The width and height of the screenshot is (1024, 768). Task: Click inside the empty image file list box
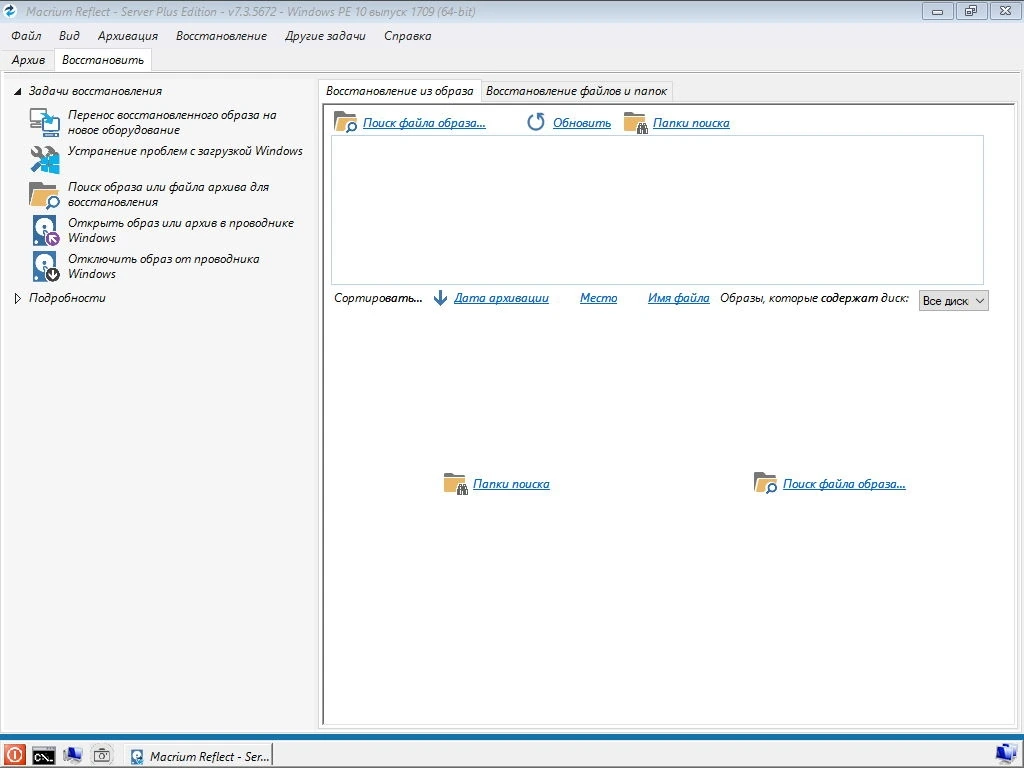[x=657, y=210]
